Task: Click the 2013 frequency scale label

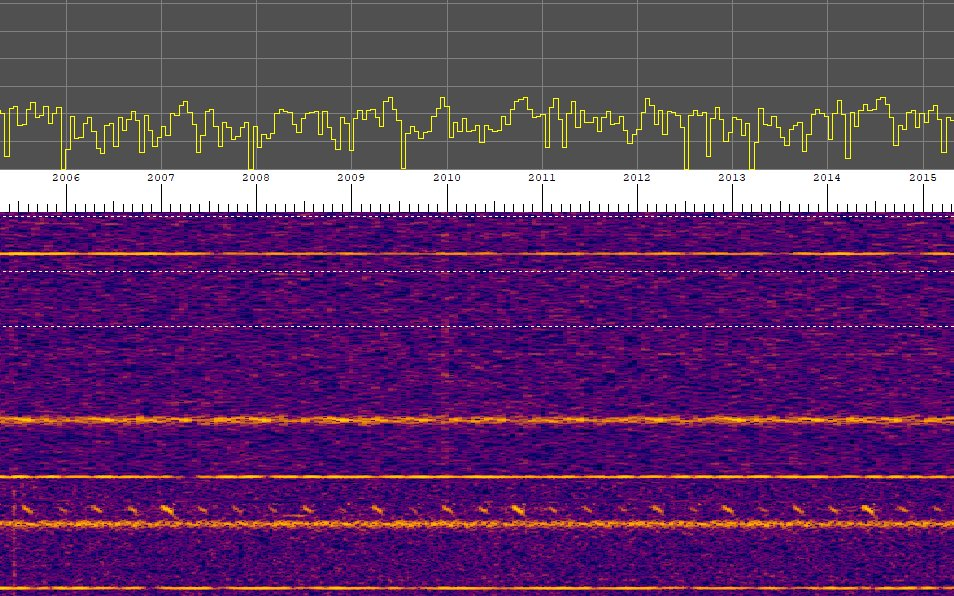Action: 732,178
